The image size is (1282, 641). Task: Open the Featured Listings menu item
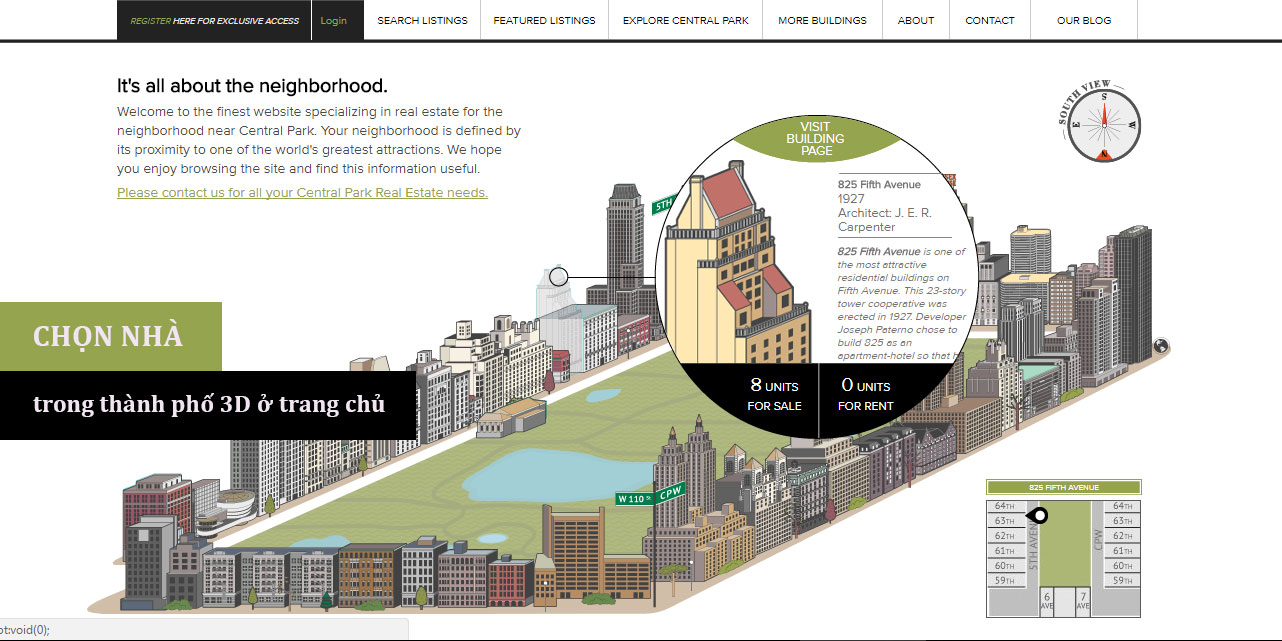pos(544,20)
